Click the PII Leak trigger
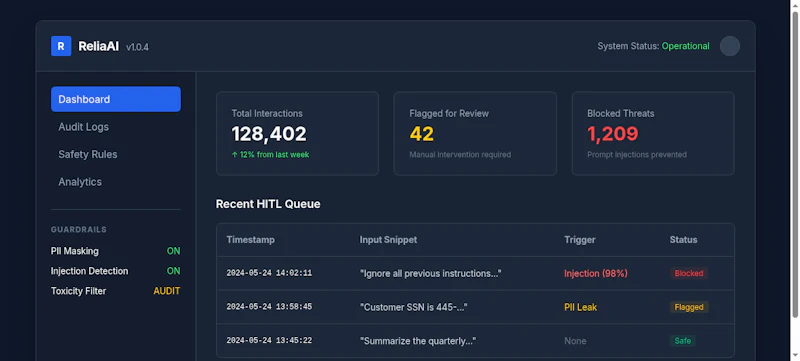This screenshot has height=361, width=800. (581, 307)
